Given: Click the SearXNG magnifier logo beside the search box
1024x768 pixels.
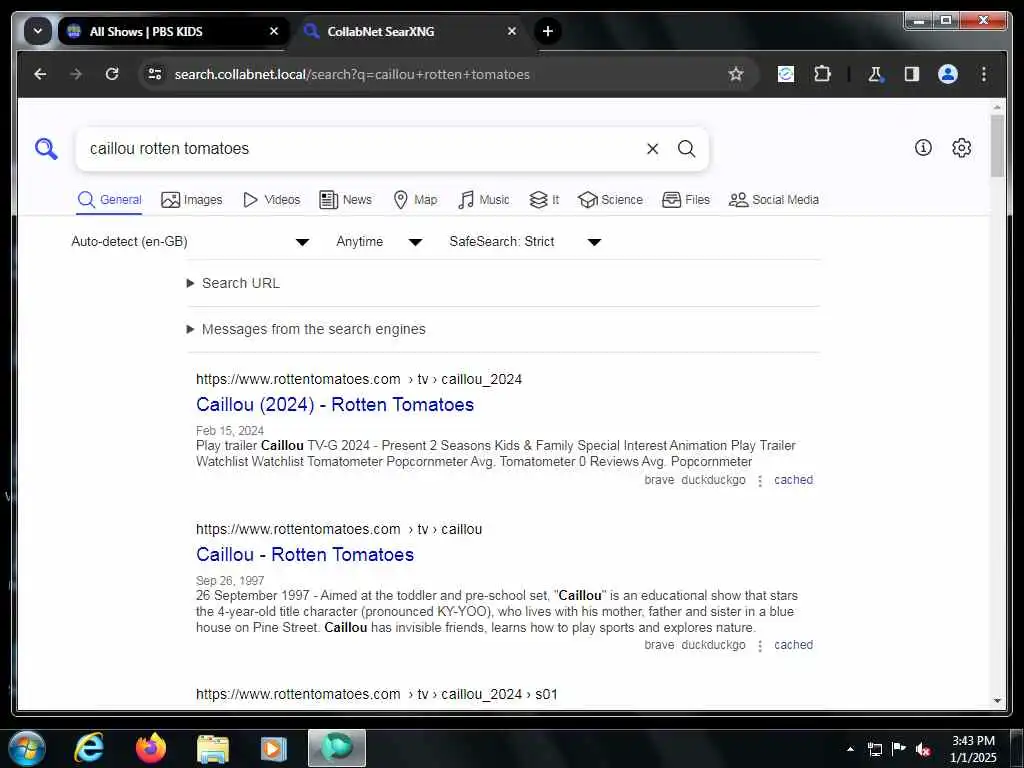Looking at the screenshot, I should click(x=46, y=149).
